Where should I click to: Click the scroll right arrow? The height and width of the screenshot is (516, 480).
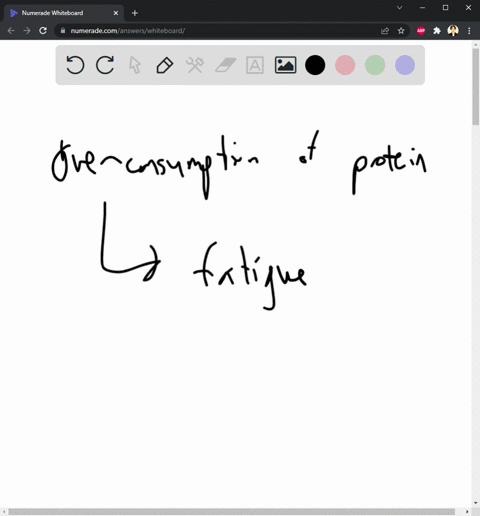point(467,512)
